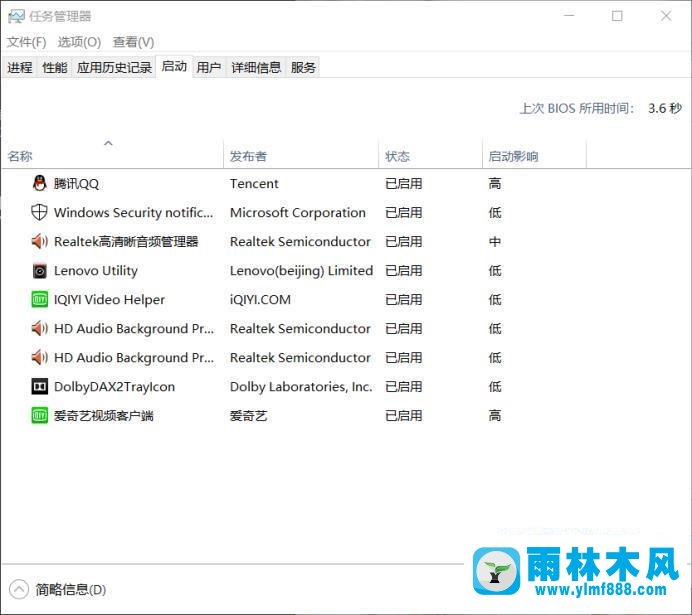692x615 pixels.
Task: Sort by the 启动影响 column header
Action: pyautogui.click(x=534, y=156)
